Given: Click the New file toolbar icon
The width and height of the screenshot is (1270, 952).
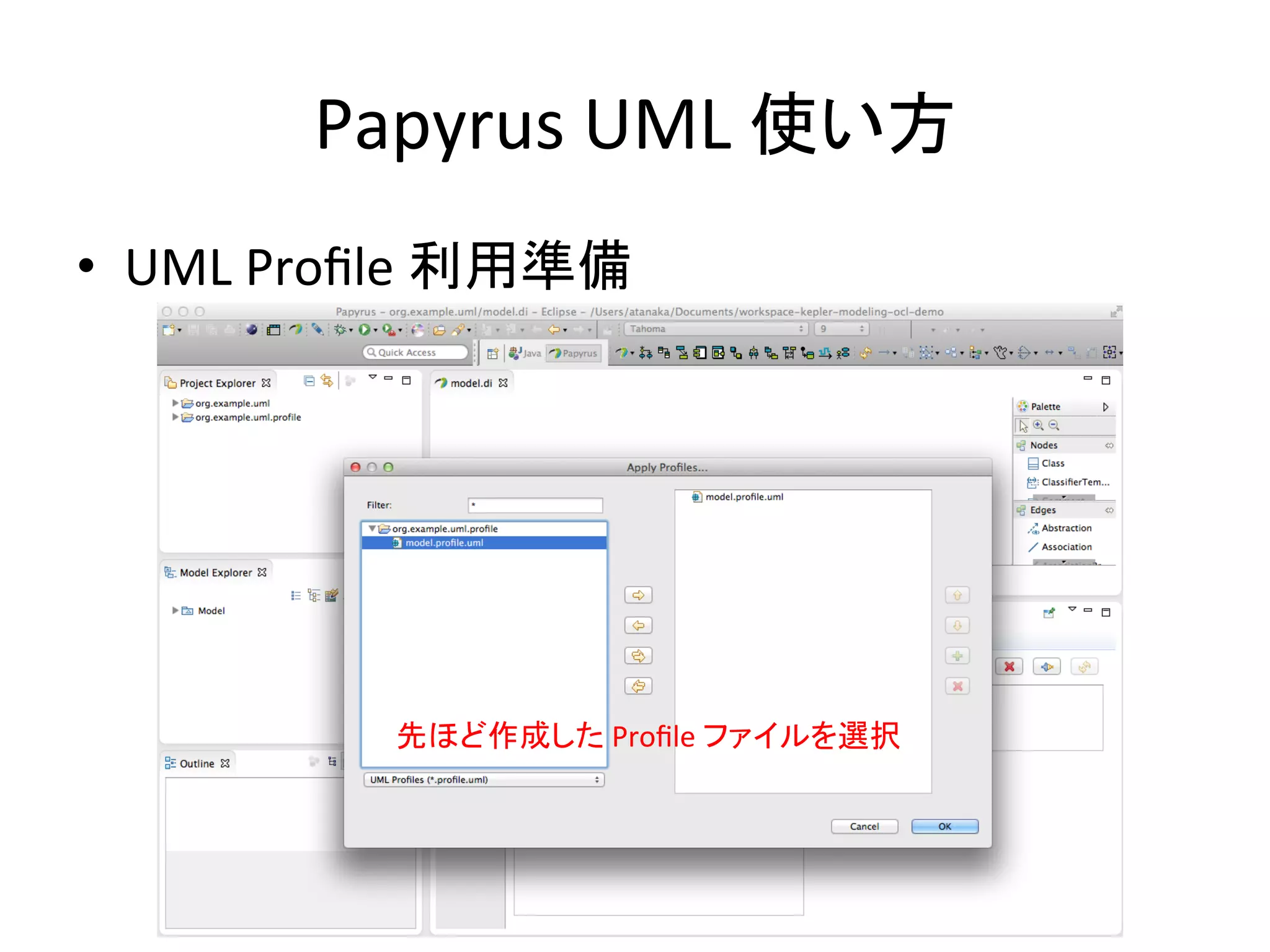Looking at the screenshot, I should (x=168, y=330).
